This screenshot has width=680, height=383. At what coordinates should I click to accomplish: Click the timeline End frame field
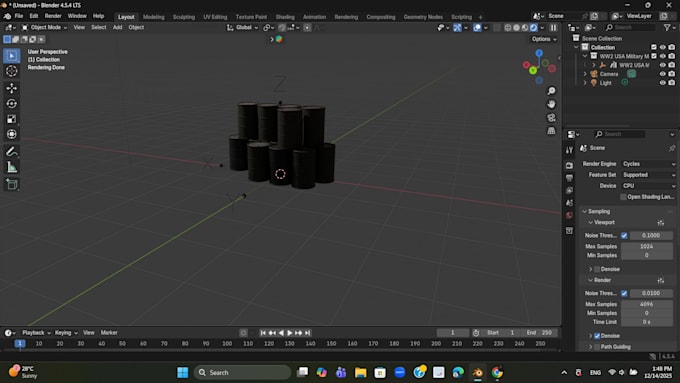[539, 333]
